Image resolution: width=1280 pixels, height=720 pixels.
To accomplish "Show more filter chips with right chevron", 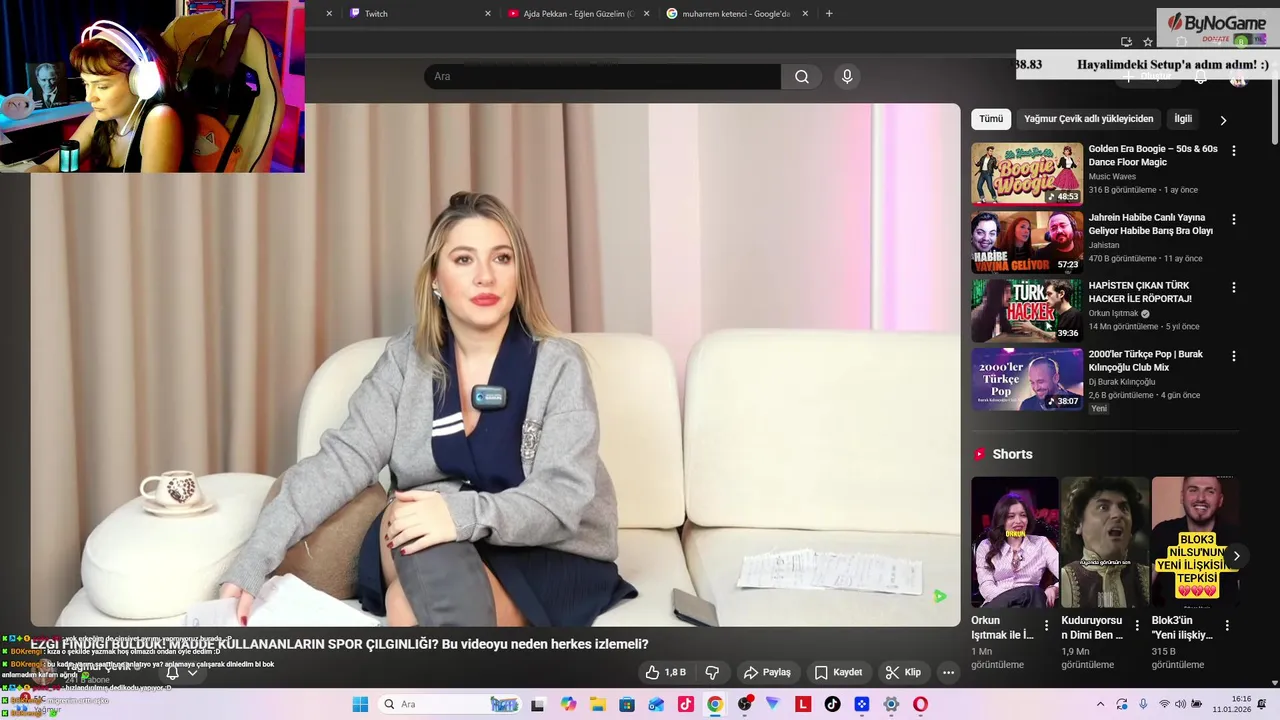I will [1223, 120].
